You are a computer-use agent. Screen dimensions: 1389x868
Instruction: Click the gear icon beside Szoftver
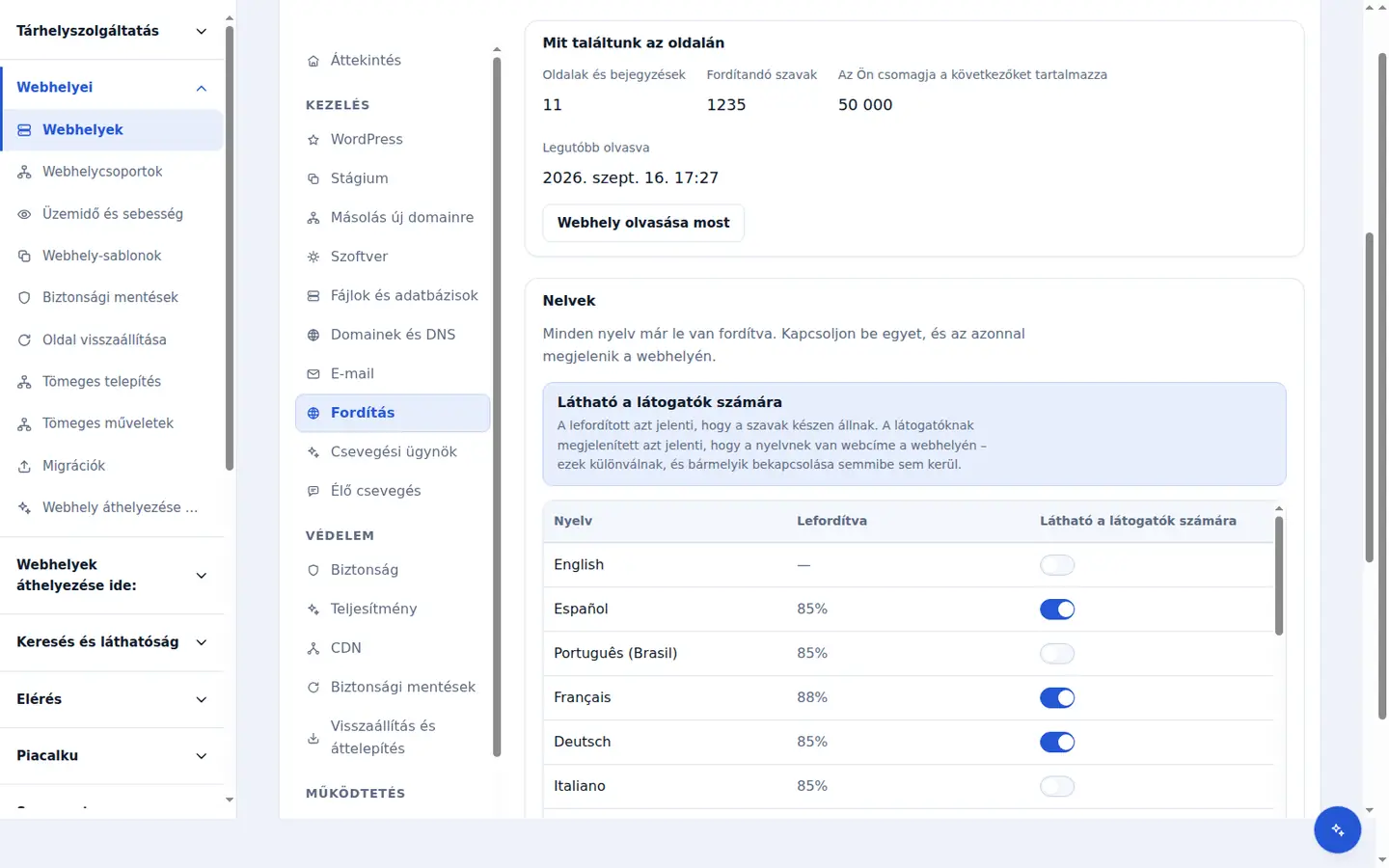click(x=313, y=257)
